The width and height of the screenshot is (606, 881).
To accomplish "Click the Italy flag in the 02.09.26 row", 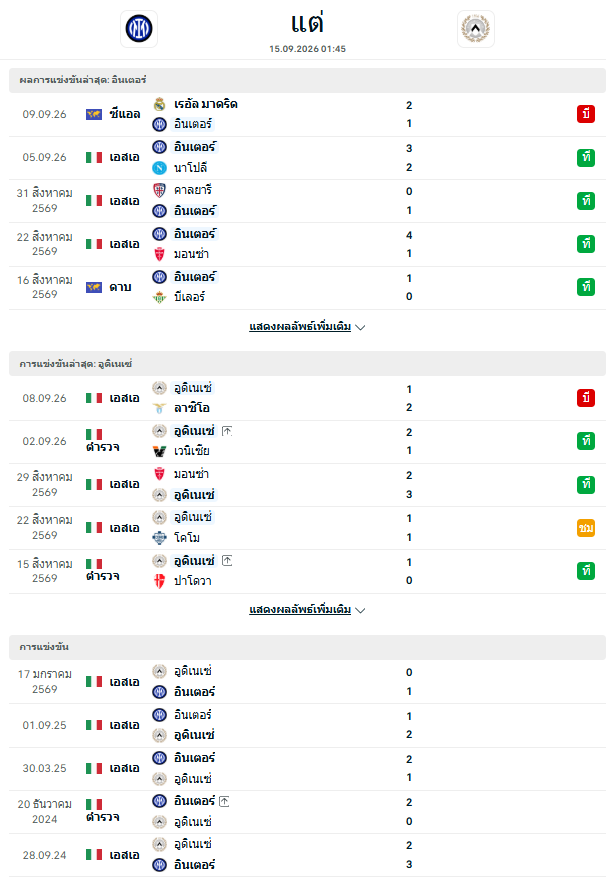I will (x=94, y=434).
